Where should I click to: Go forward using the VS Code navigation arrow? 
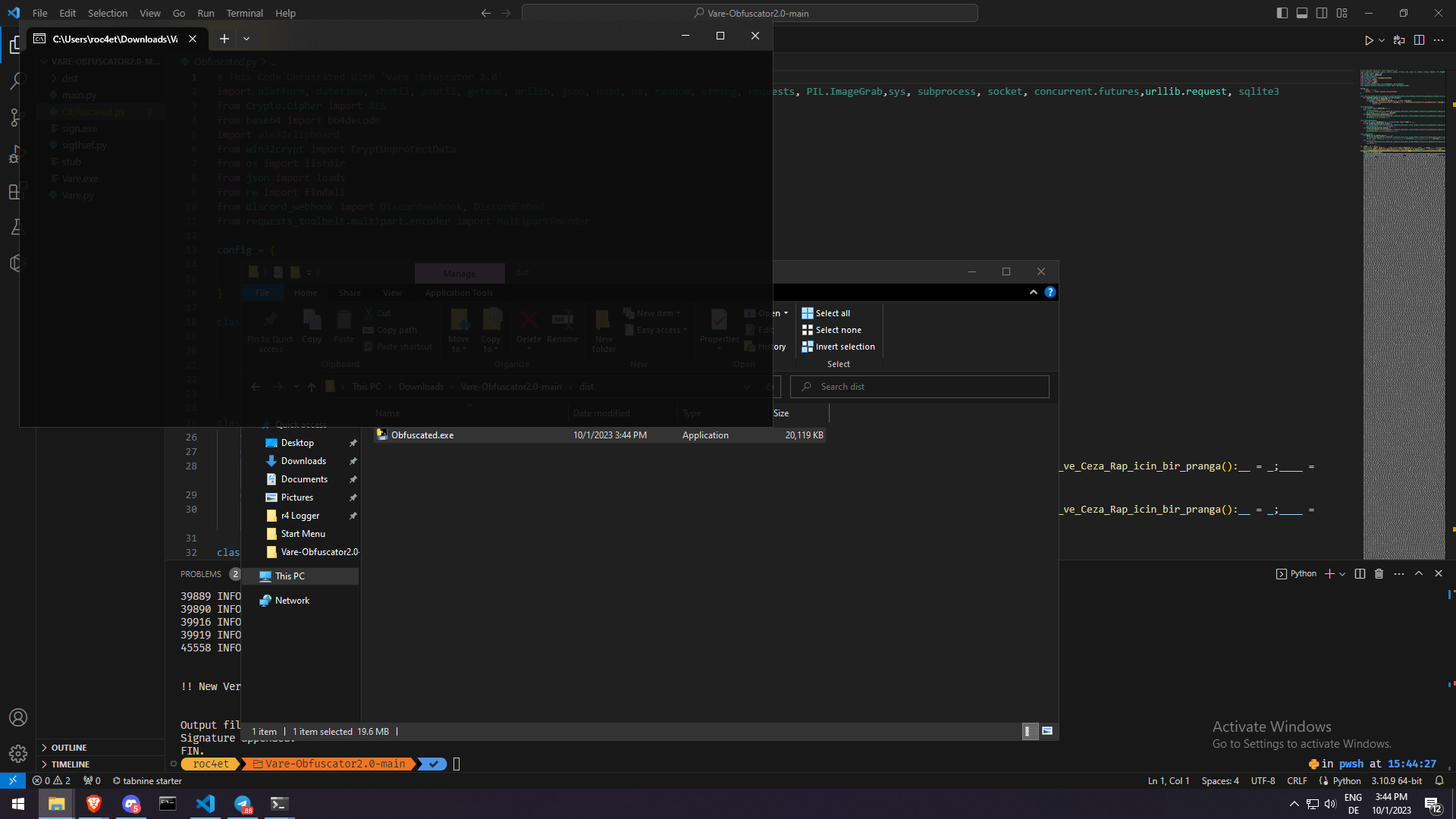[506, 13]
